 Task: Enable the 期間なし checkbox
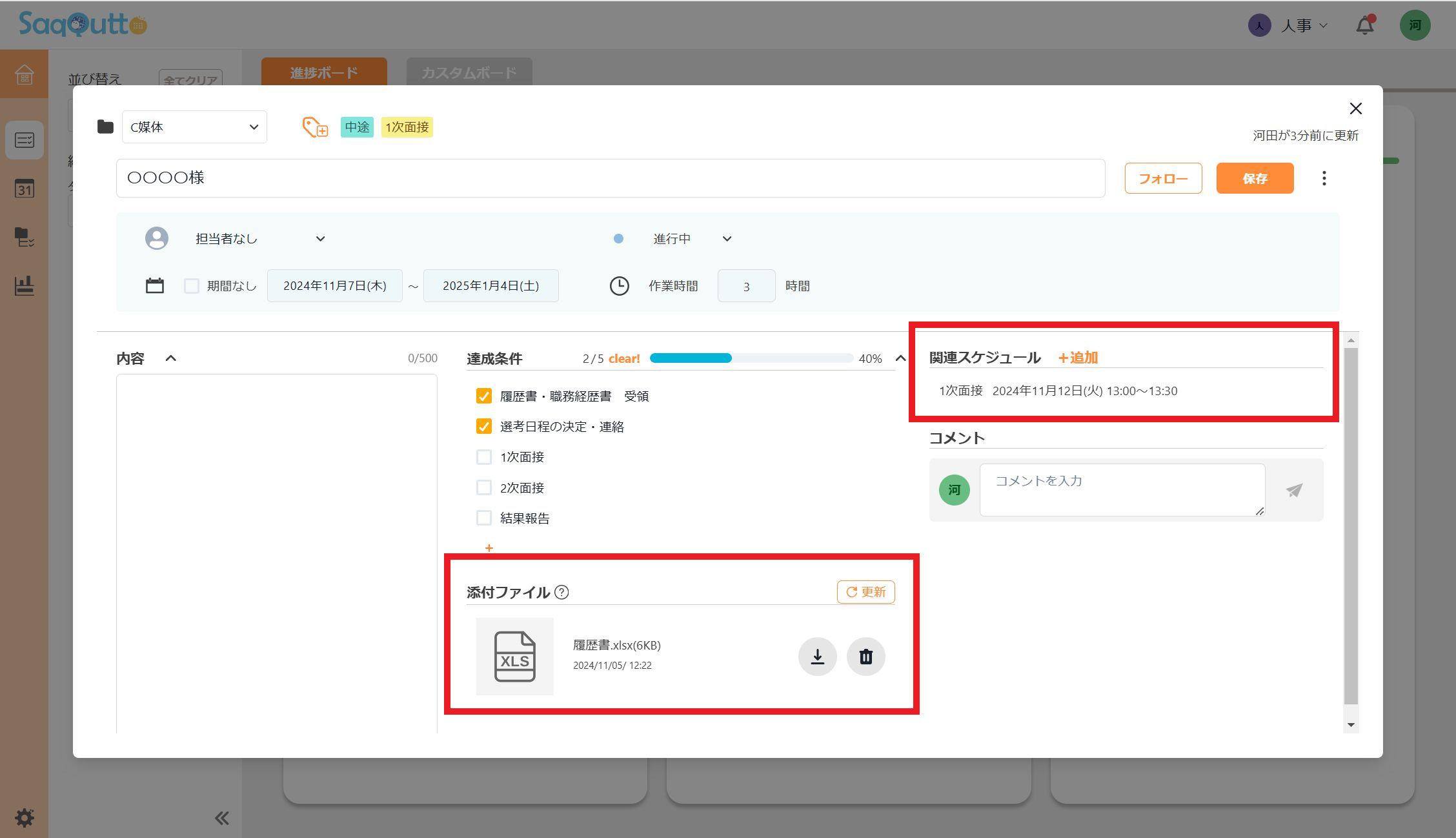(x=192, y=285)
